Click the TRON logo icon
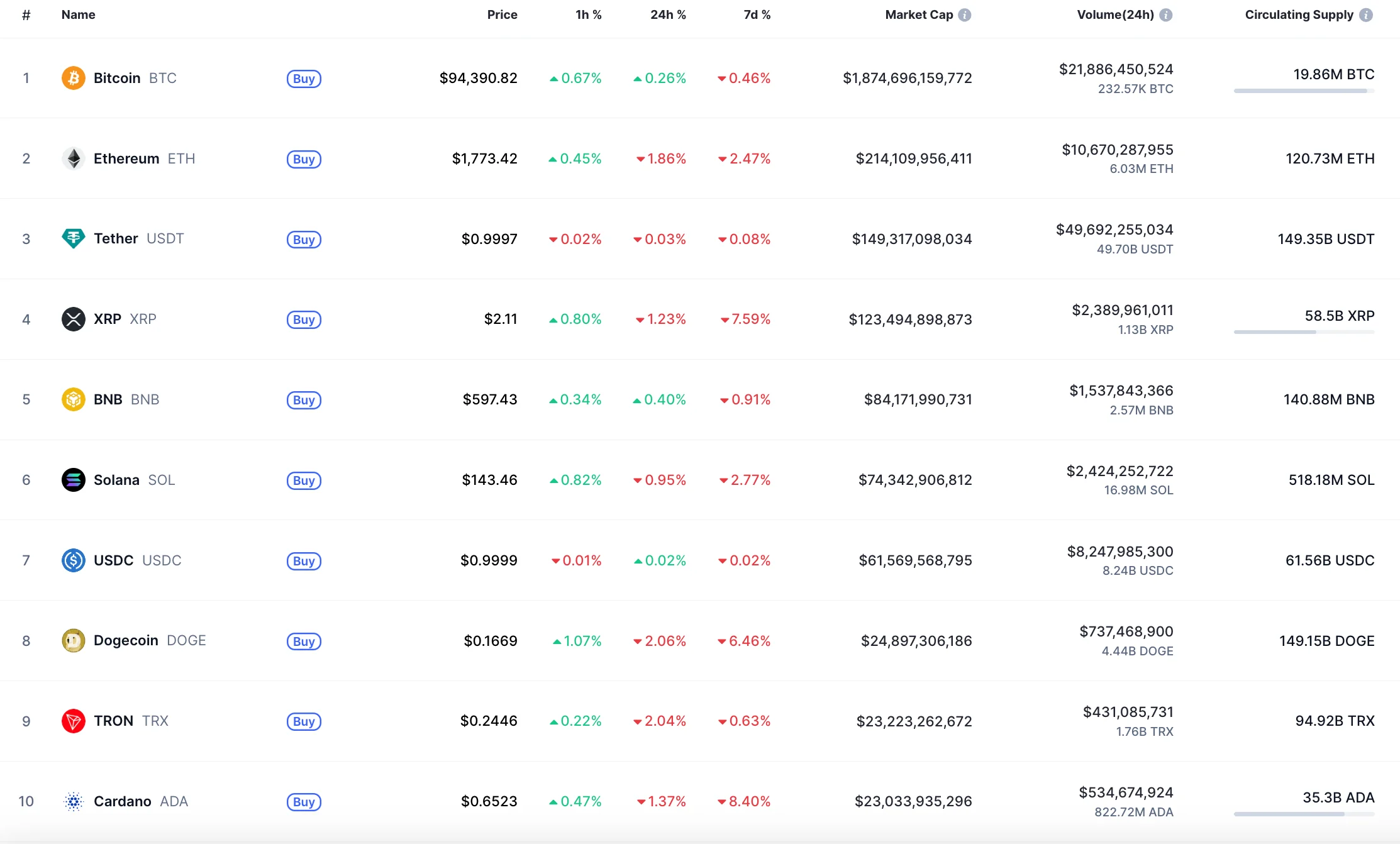Image resolution: width=1400 pixels, height=844 pixels. pos(73,721)
